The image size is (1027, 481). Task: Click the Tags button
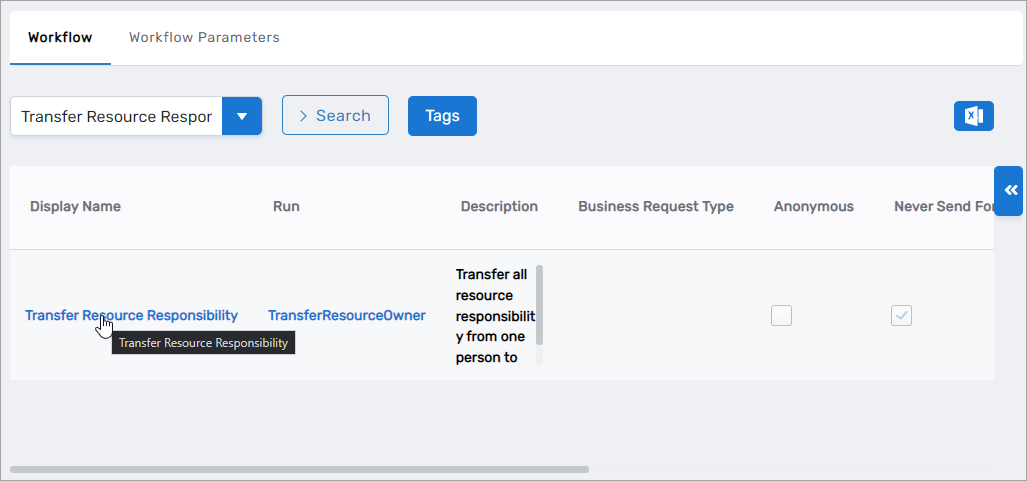pos(442,116)
